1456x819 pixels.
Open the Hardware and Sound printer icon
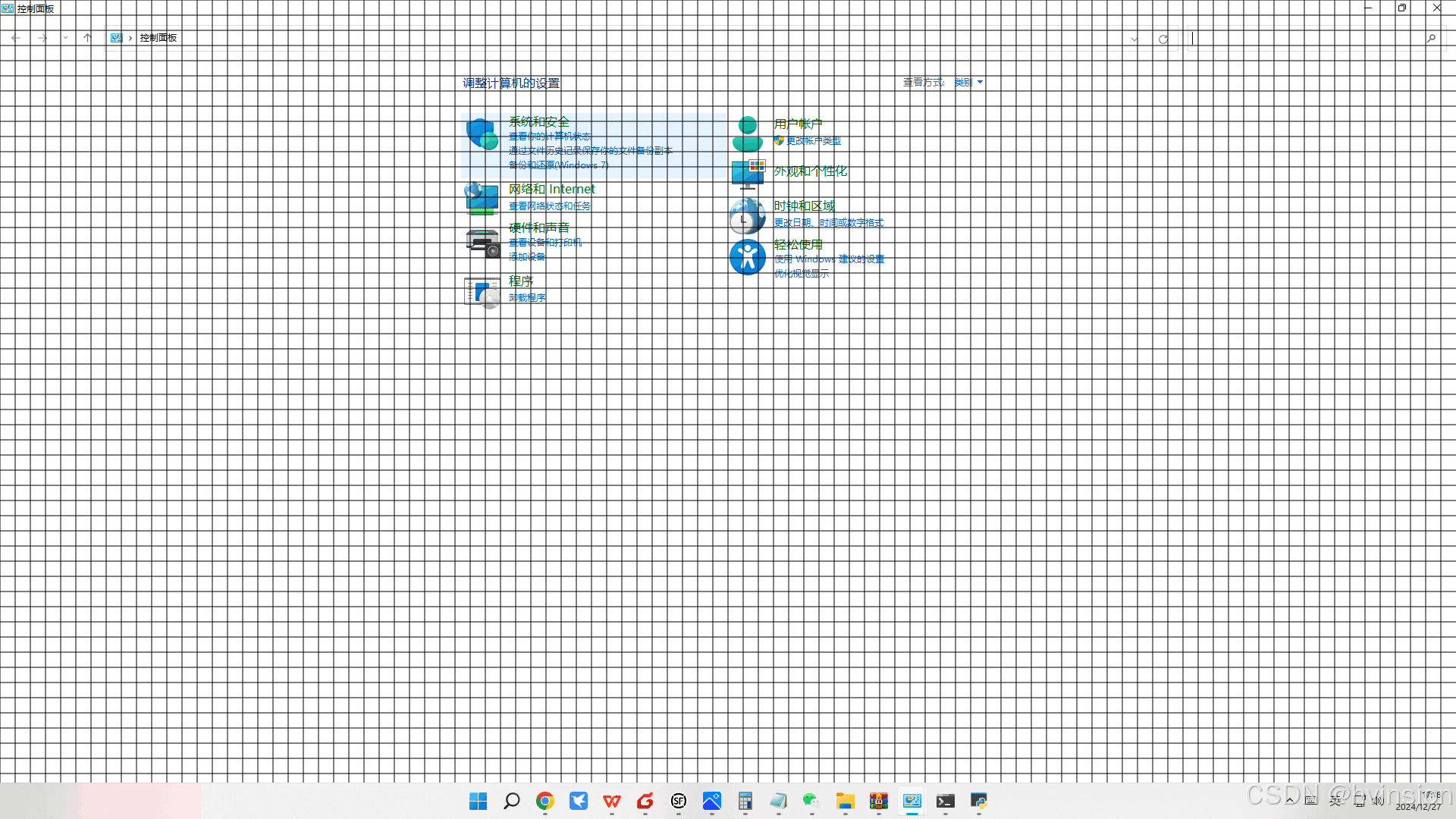click(x=482, y=243)
